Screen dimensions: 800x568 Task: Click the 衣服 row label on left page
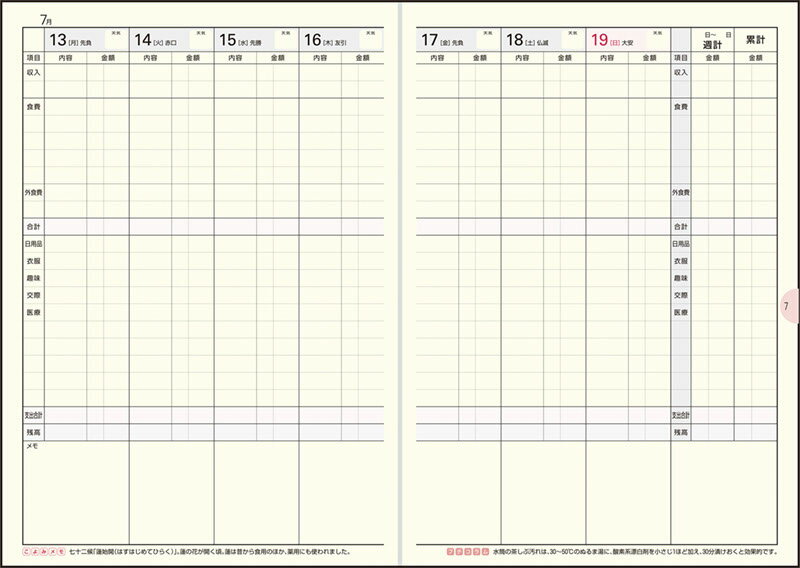34,261
